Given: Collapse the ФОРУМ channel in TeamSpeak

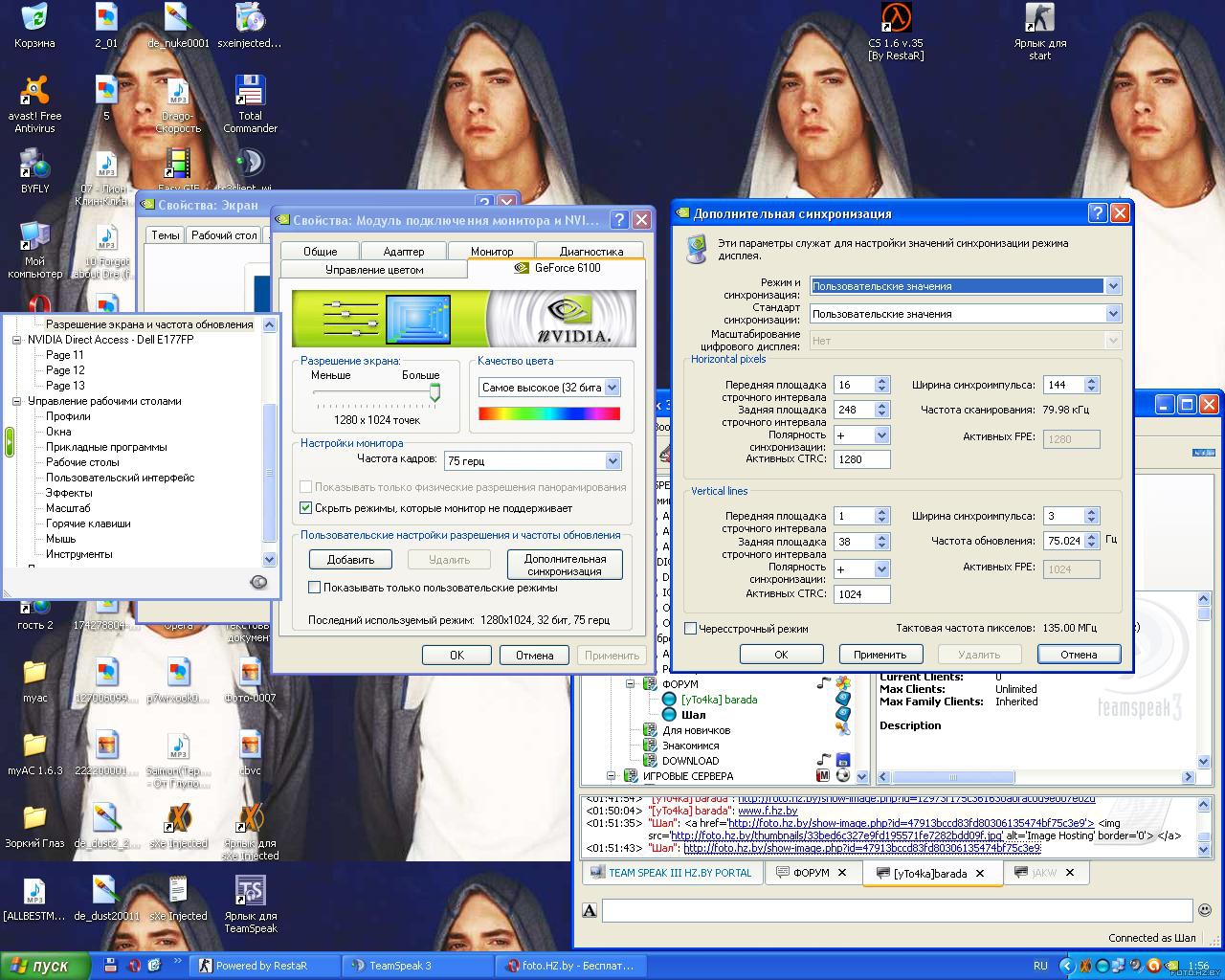Looking at the screenshot, I should [x=631, y=684].
